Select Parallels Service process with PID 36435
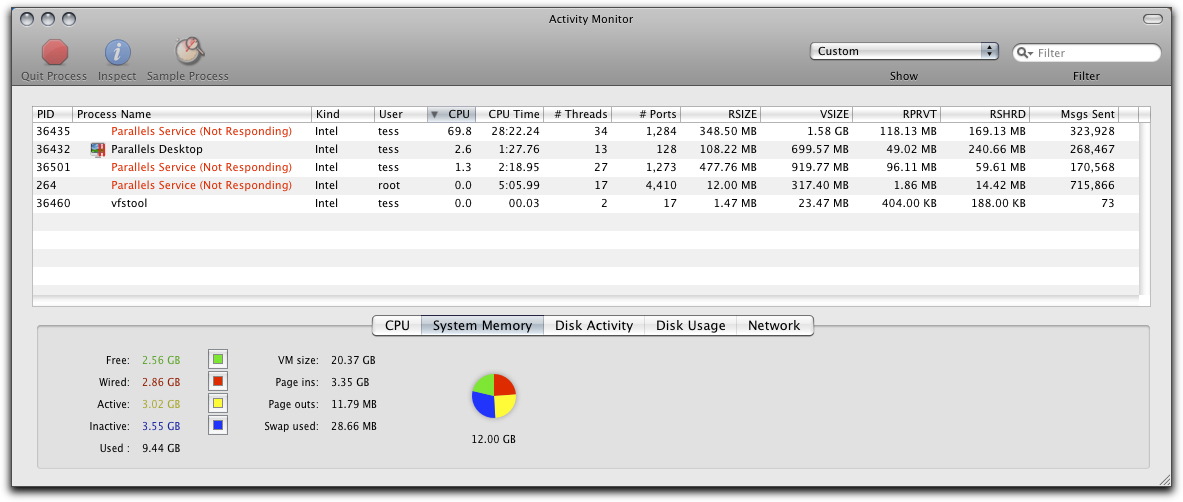 585,131
